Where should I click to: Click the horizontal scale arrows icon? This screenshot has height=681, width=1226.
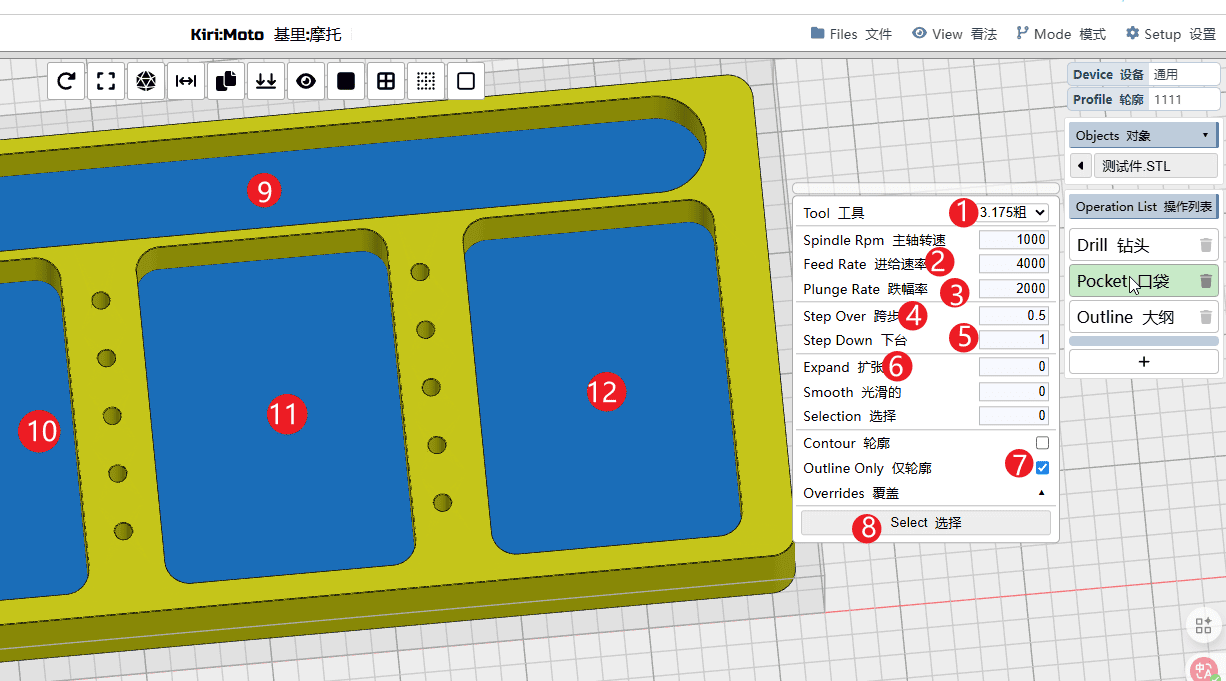(x=186, y=81)
